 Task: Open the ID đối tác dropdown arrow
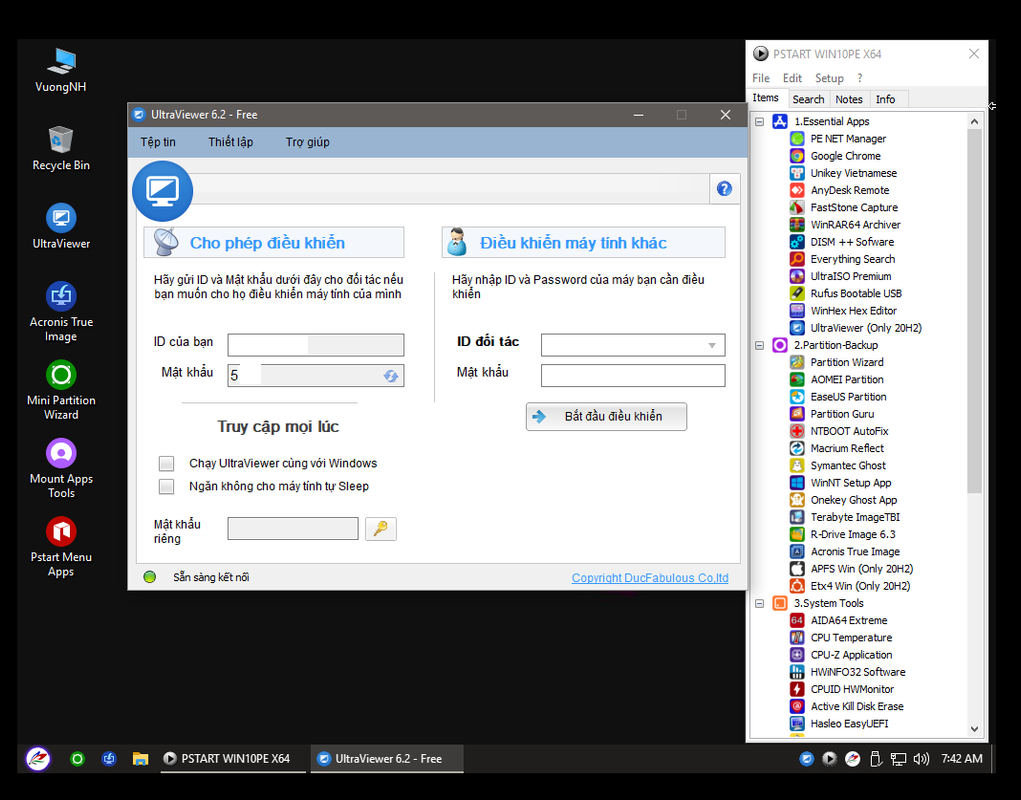point(712,345)
